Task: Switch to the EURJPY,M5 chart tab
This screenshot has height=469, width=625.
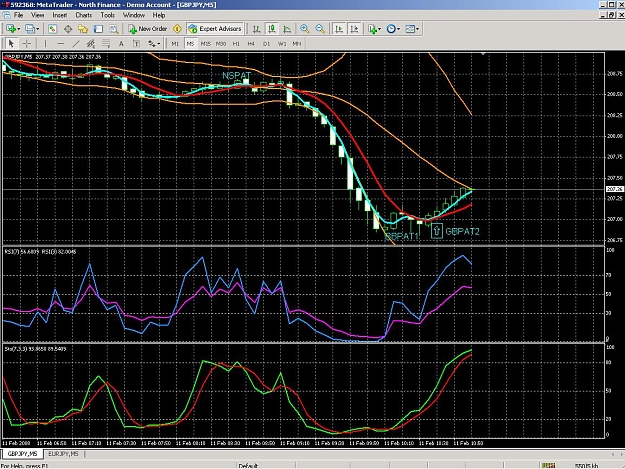Action: point(63,454)
